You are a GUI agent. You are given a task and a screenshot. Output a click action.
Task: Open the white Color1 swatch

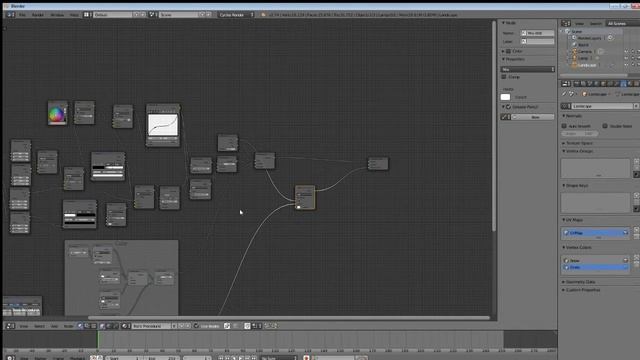pos(505,97)
